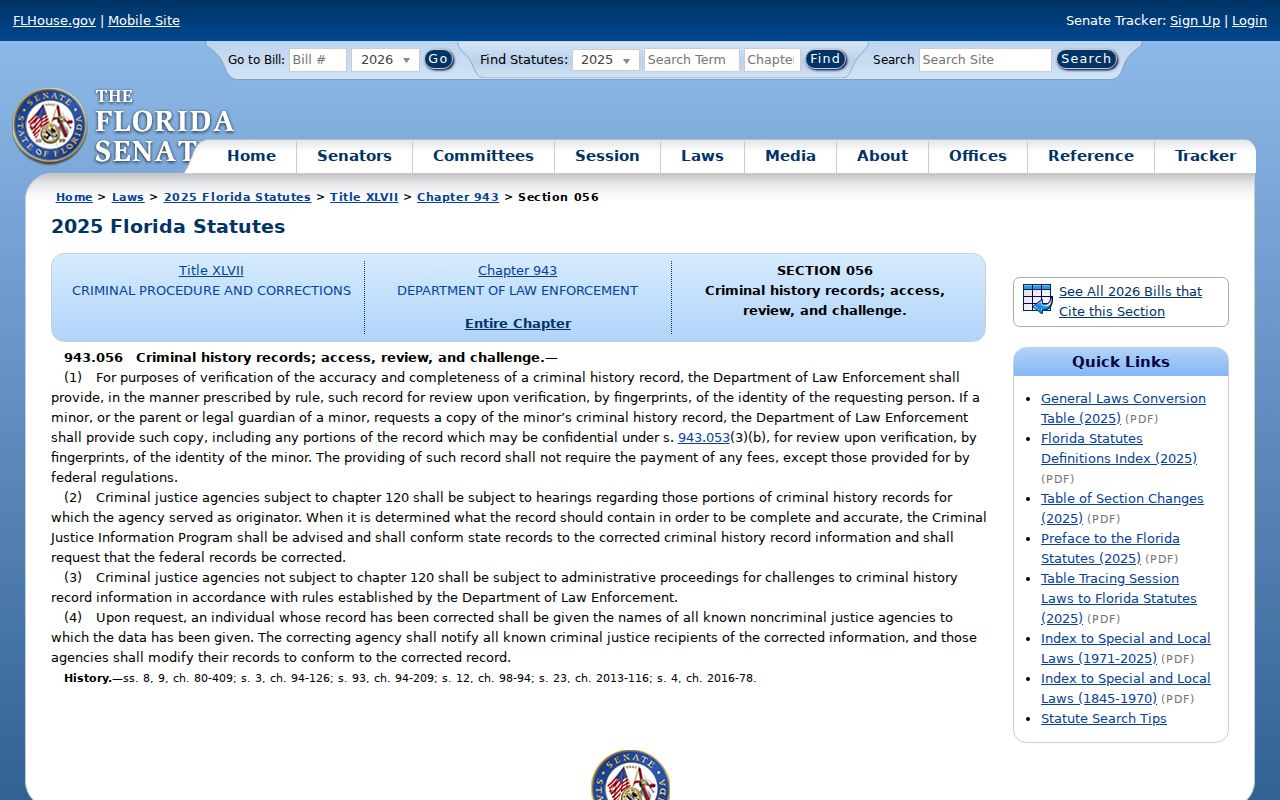
Task: Click the Laws breadcrumb link
Action: tap(128, 197)
